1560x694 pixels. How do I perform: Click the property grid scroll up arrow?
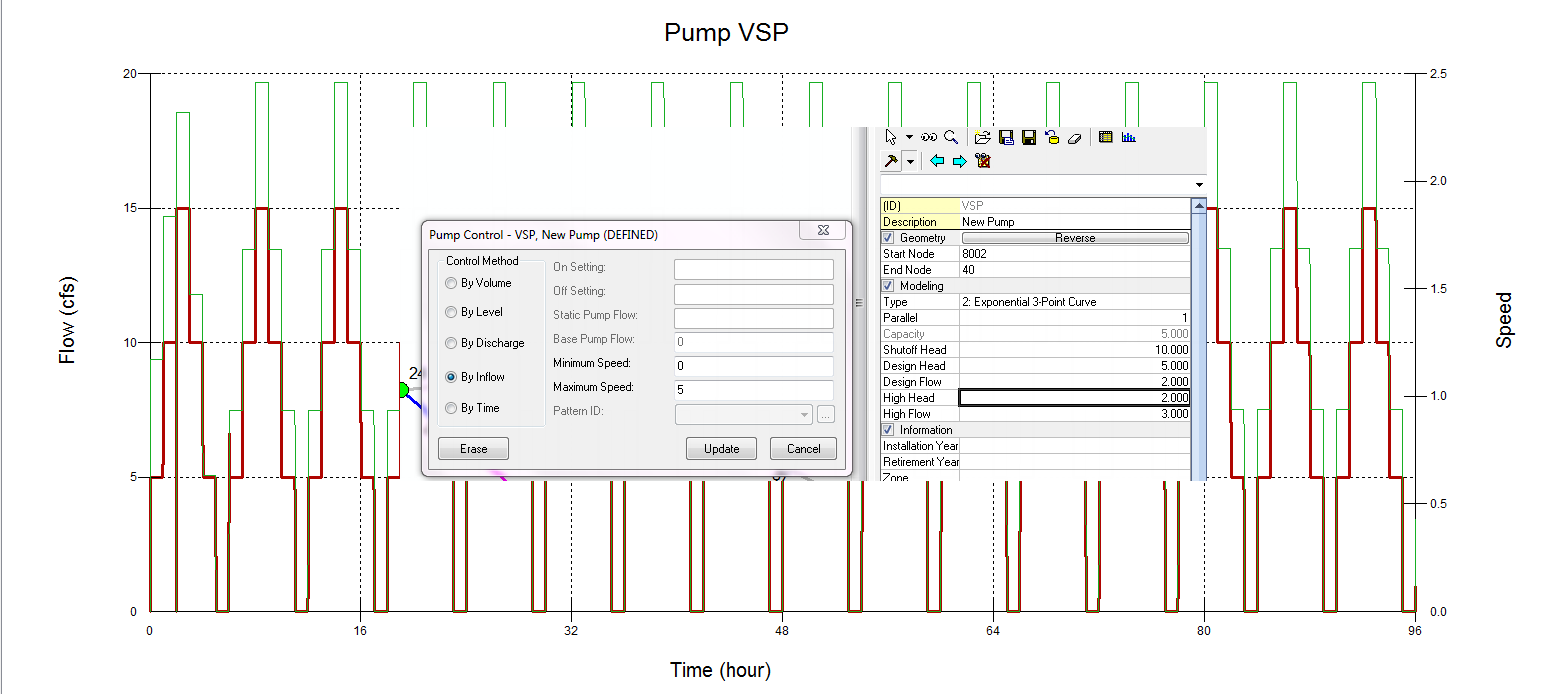pos(1198,206)
